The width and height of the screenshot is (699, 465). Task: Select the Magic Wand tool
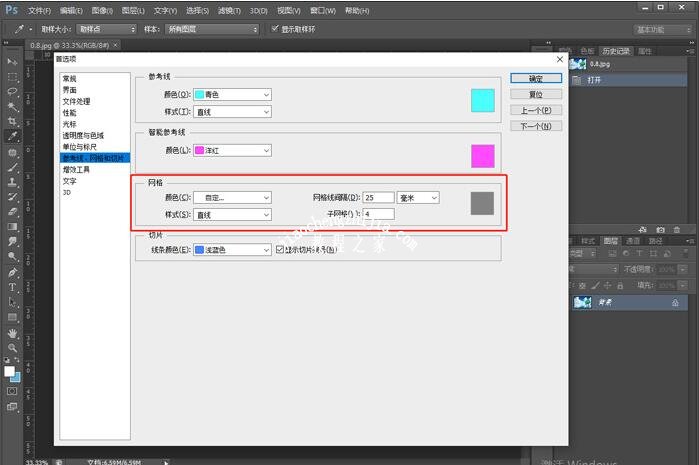(x=12, y=106)
